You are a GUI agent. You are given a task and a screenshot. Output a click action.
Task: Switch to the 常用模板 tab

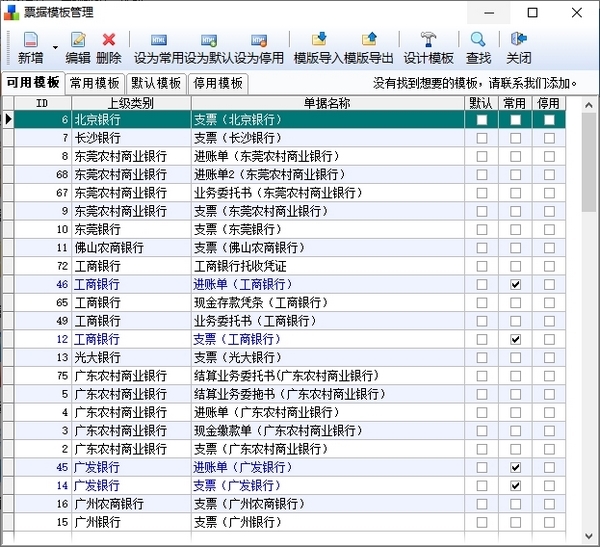point(95,83)
